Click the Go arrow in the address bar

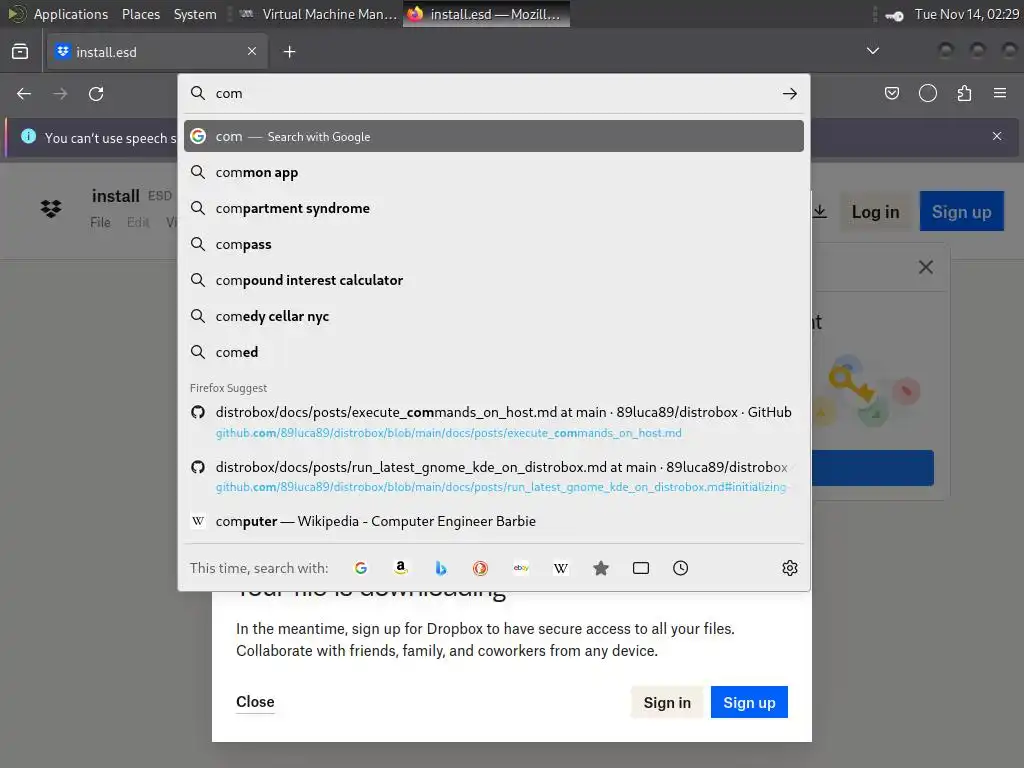(x=790, y=93)
